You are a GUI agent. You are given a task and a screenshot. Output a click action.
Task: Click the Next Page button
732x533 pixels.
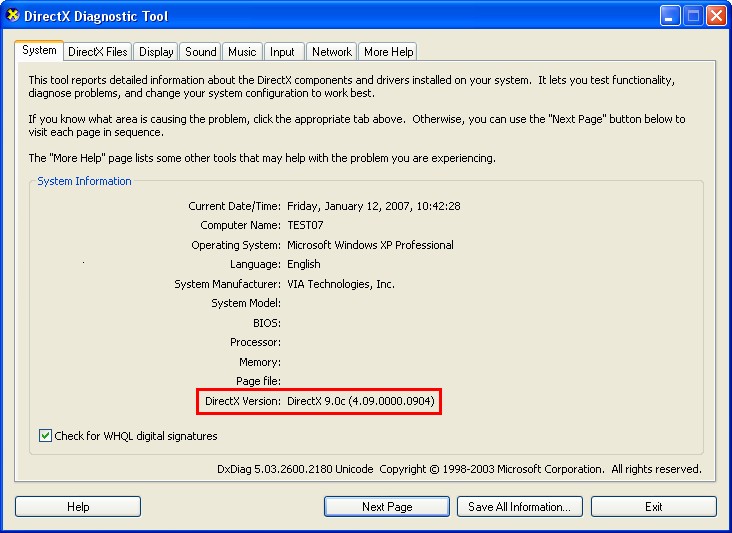click(387, 507)
